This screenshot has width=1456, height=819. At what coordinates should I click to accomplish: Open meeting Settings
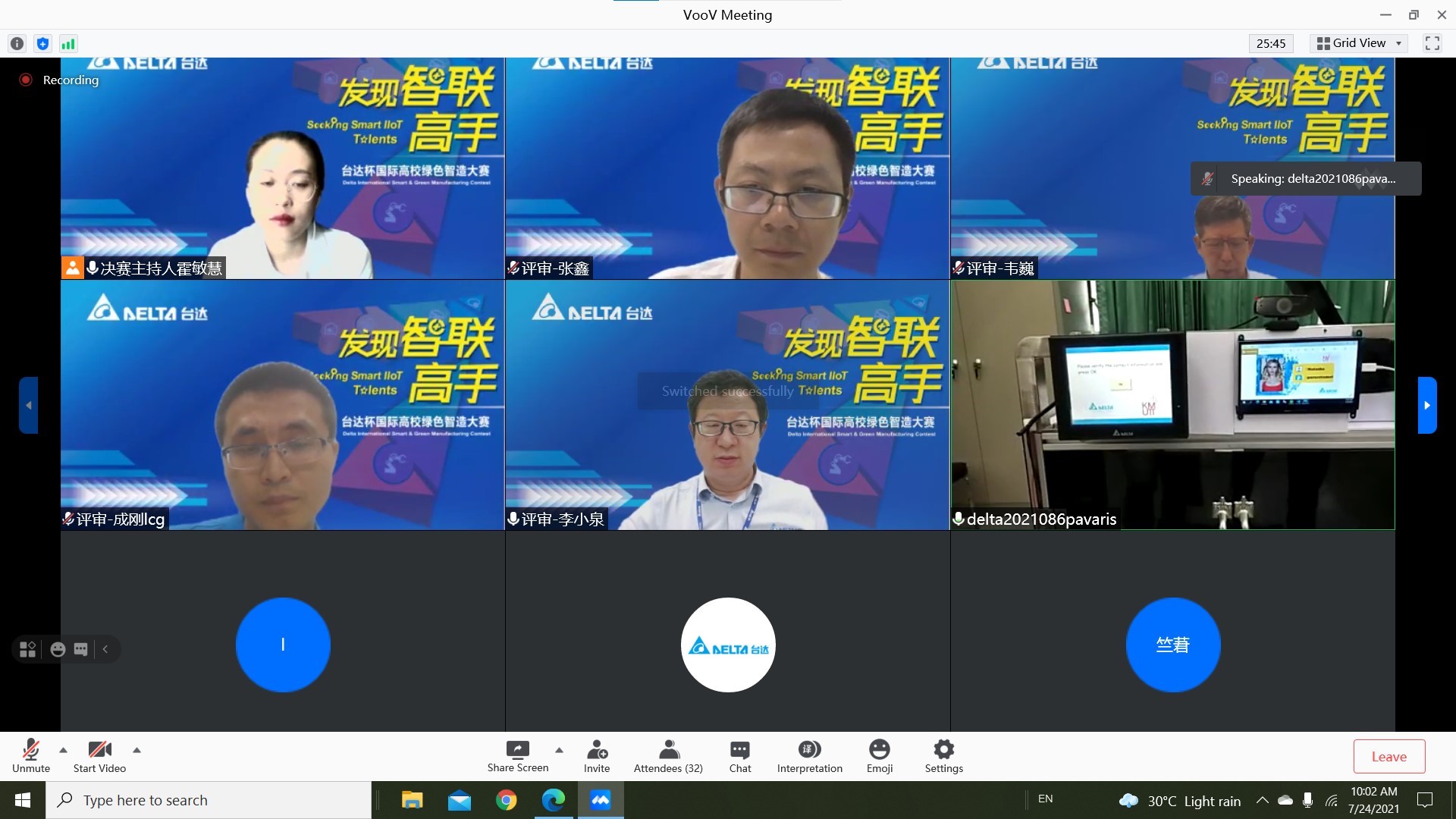click(x=943, y=756)
